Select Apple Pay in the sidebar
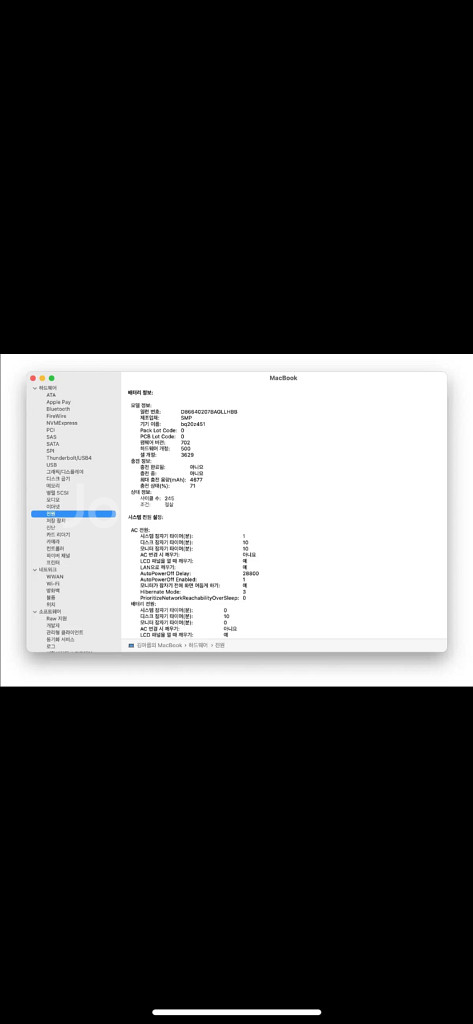 tap(59, 402)
